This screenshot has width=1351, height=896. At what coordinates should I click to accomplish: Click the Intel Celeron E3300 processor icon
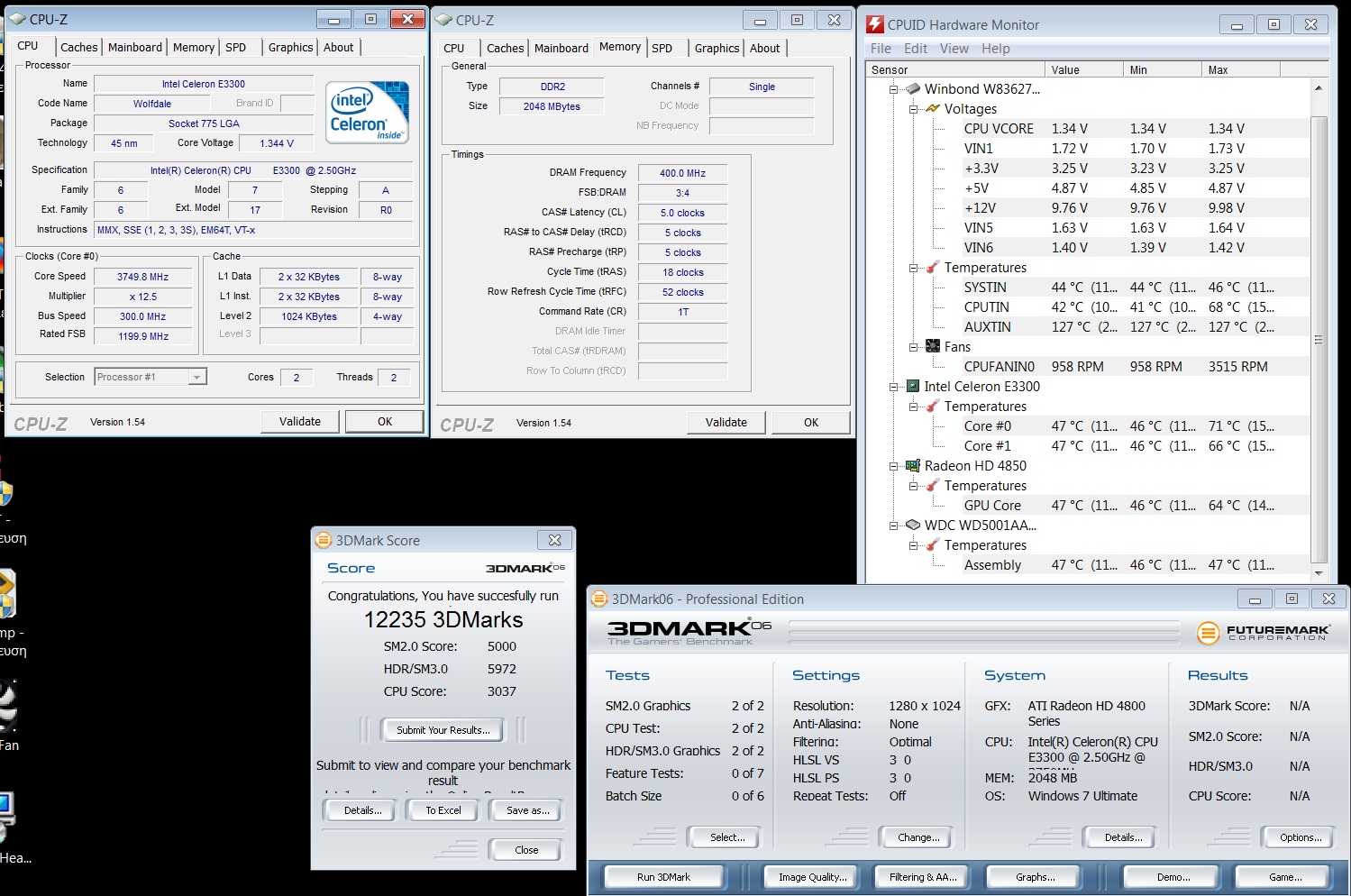[913, 386]
